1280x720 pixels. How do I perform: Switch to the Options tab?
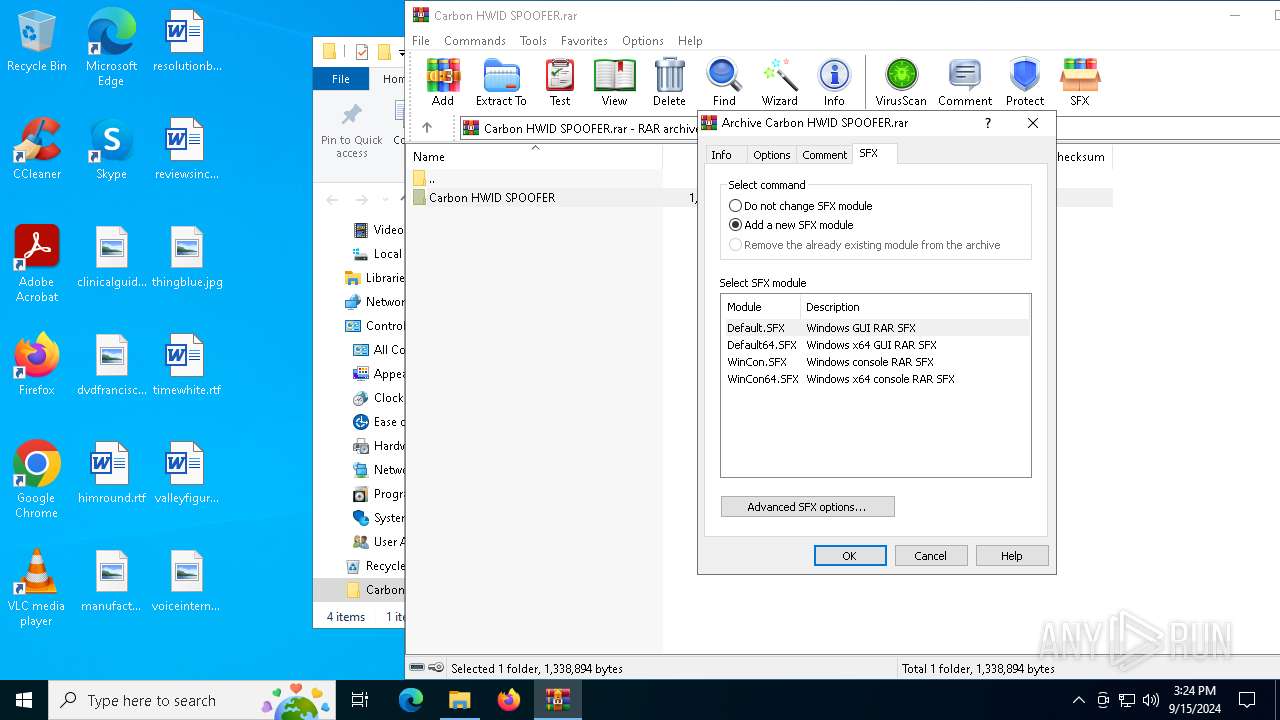click(x=771, y=155)
